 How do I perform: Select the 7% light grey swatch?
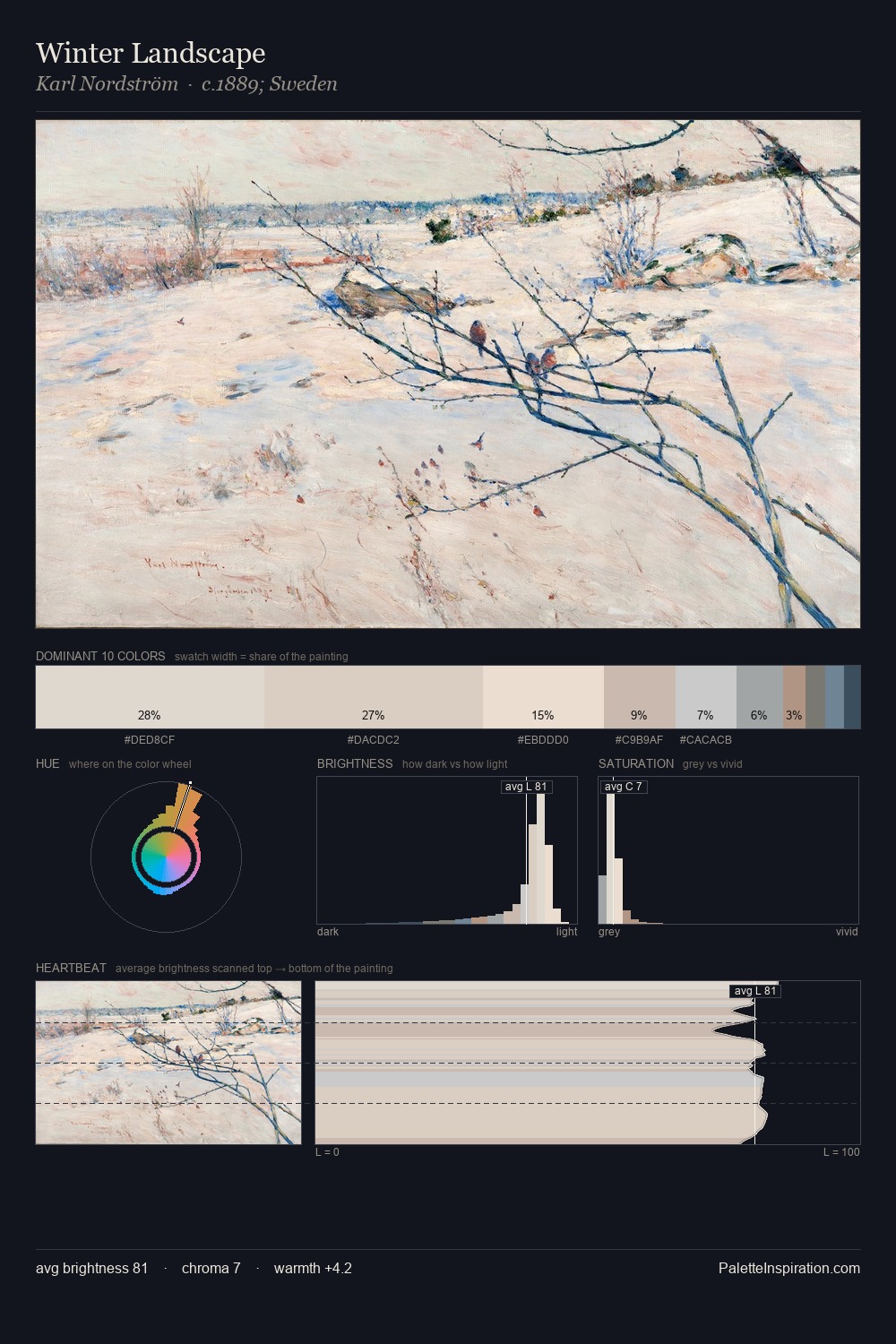pyautogui.click(x=705, y=696)
